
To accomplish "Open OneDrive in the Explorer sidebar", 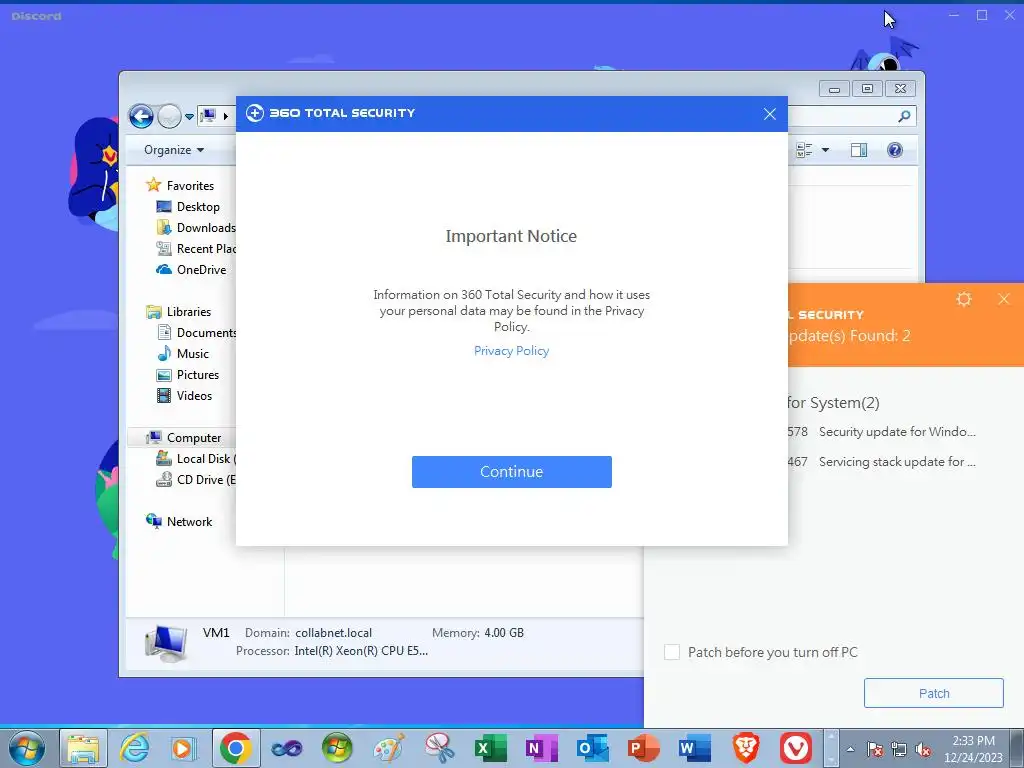I will (191, 270).
